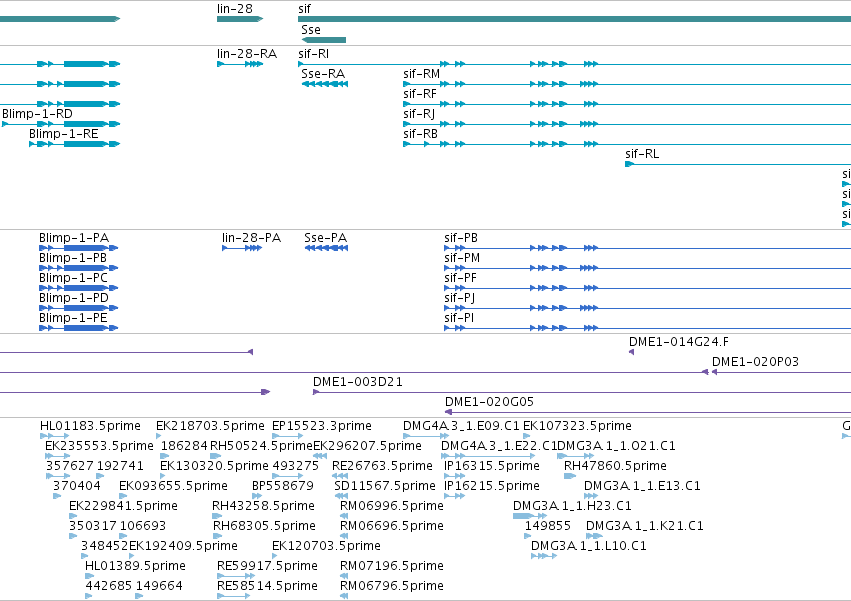This screenshot has width=851, height=601.
Task: Select clone DMG3A1_1.L10.C1
Action: 589,547
